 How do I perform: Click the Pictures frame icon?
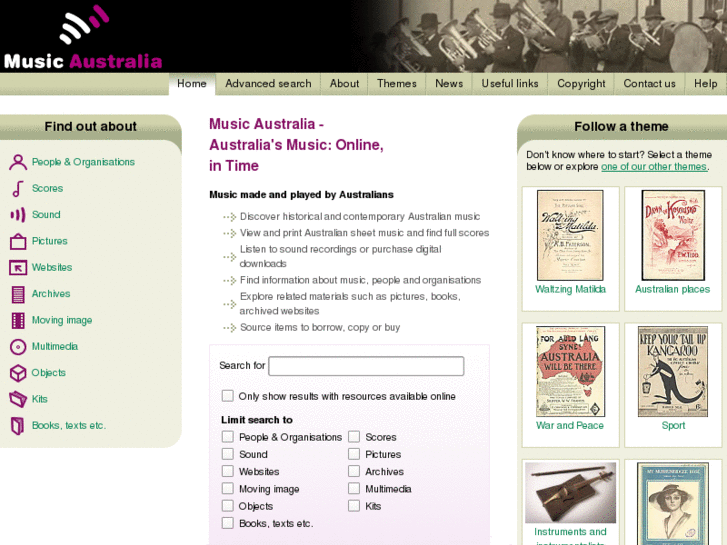coord(18,241)
